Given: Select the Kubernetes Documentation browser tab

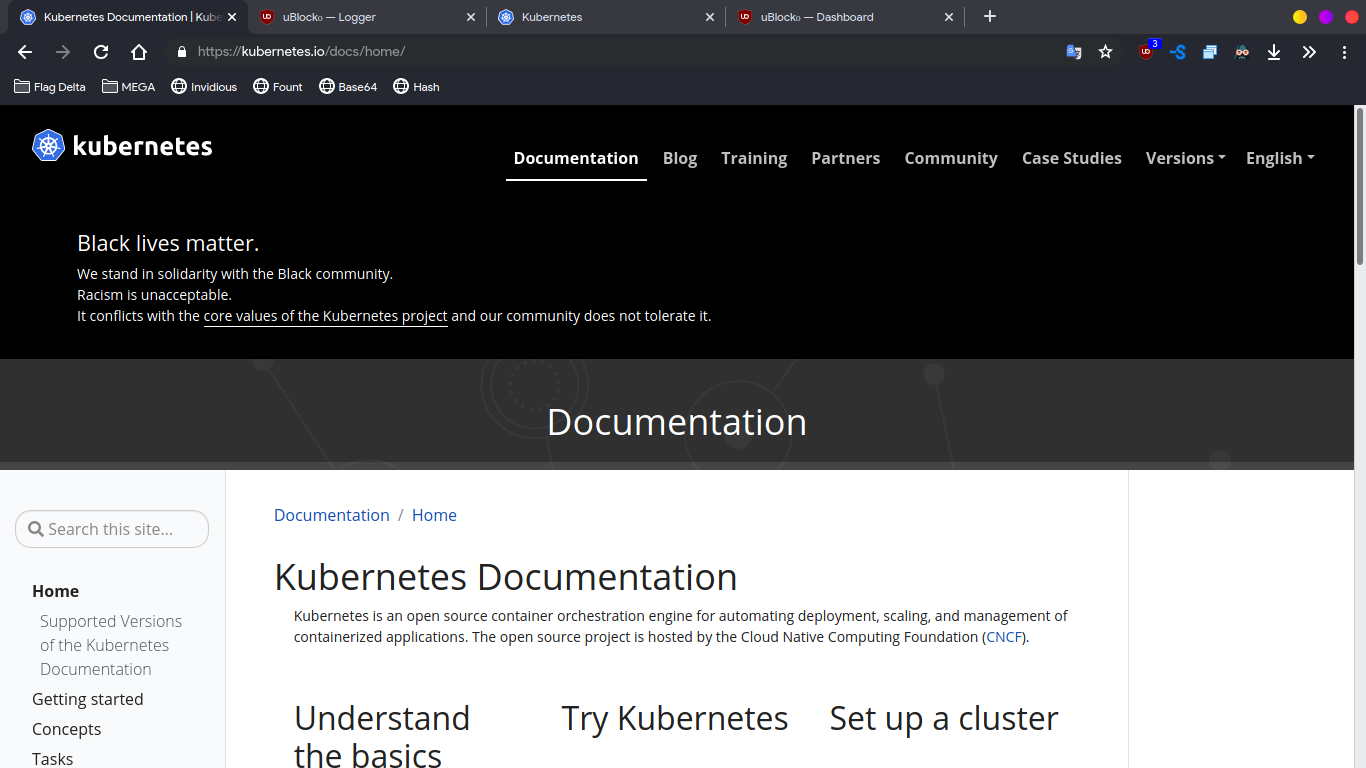Looking at the screenshot, I should (126, 17).
